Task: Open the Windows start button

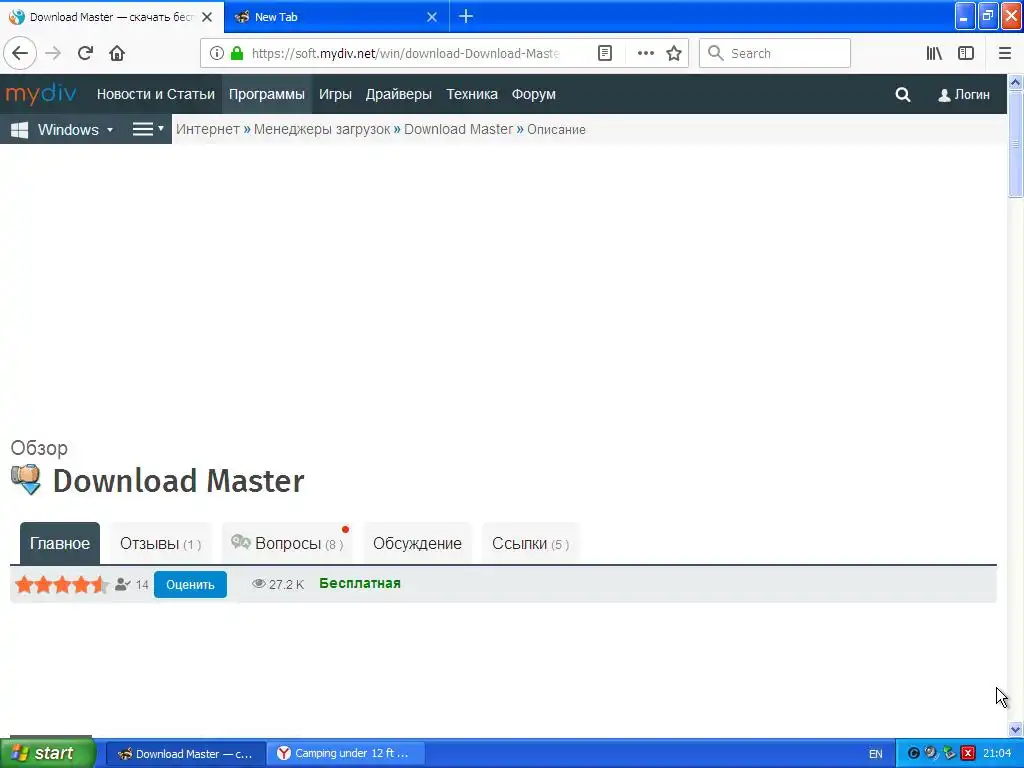Action: [48, 753]
